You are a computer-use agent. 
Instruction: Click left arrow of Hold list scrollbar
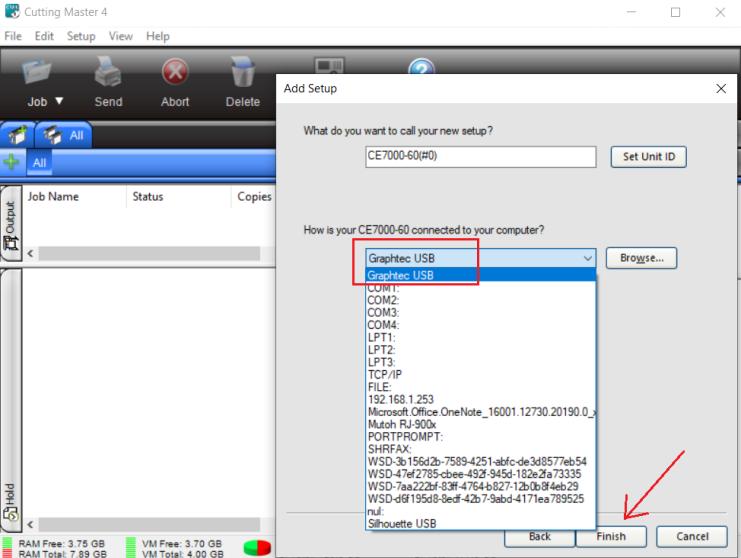coord(30,524)
